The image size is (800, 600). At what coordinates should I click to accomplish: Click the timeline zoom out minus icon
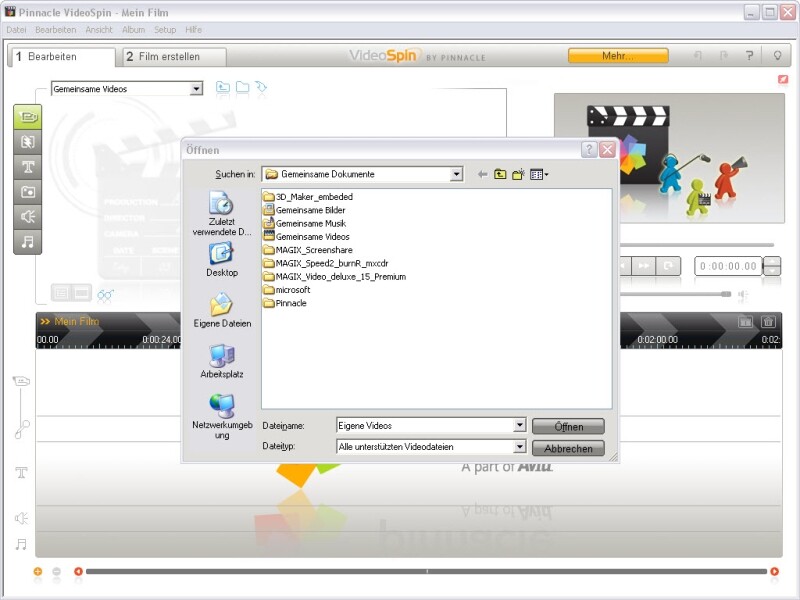click(x=57, y=571)
